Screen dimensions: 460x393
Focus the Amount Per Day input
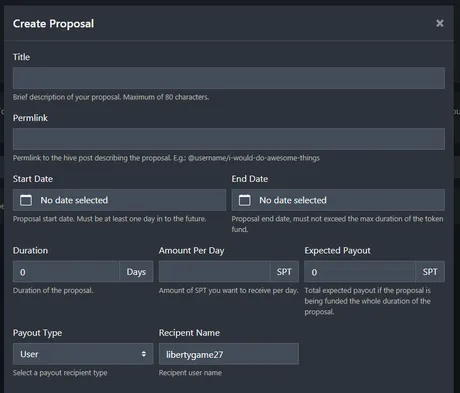[214, 272]
